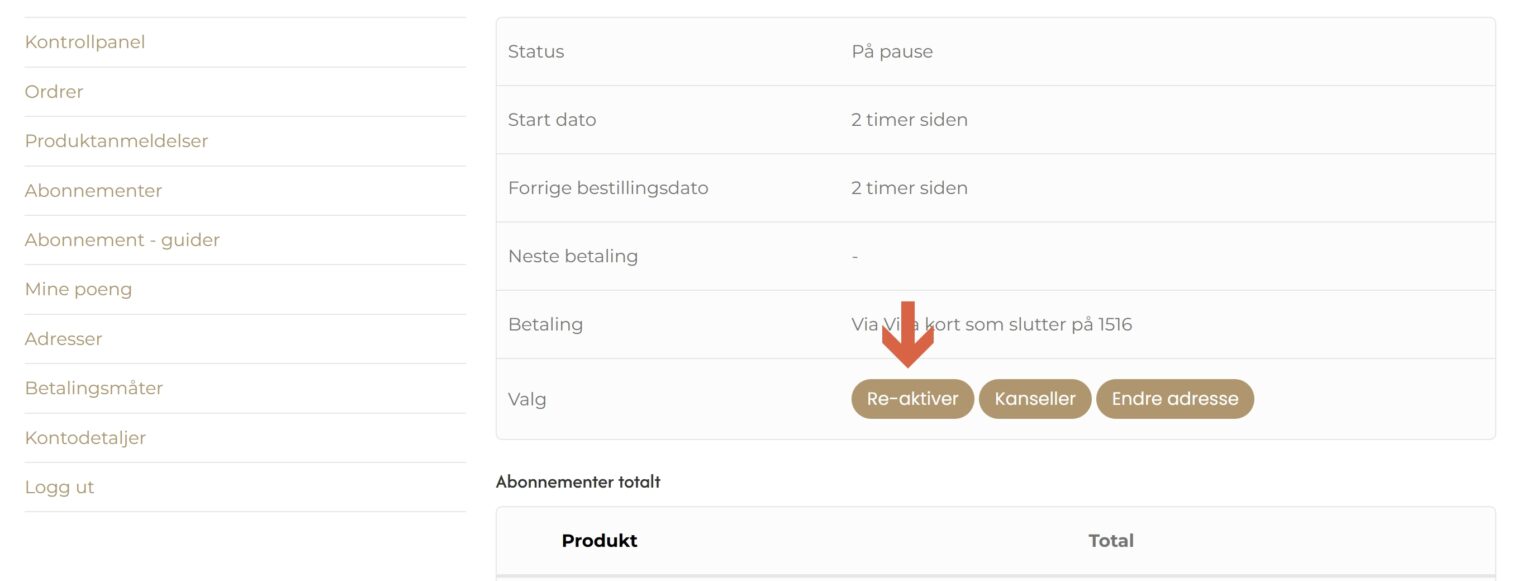The height and width of the screenshot is (581, 1536).
Task: Manage Betalingsmåter settings
Action: pos(94,388)
